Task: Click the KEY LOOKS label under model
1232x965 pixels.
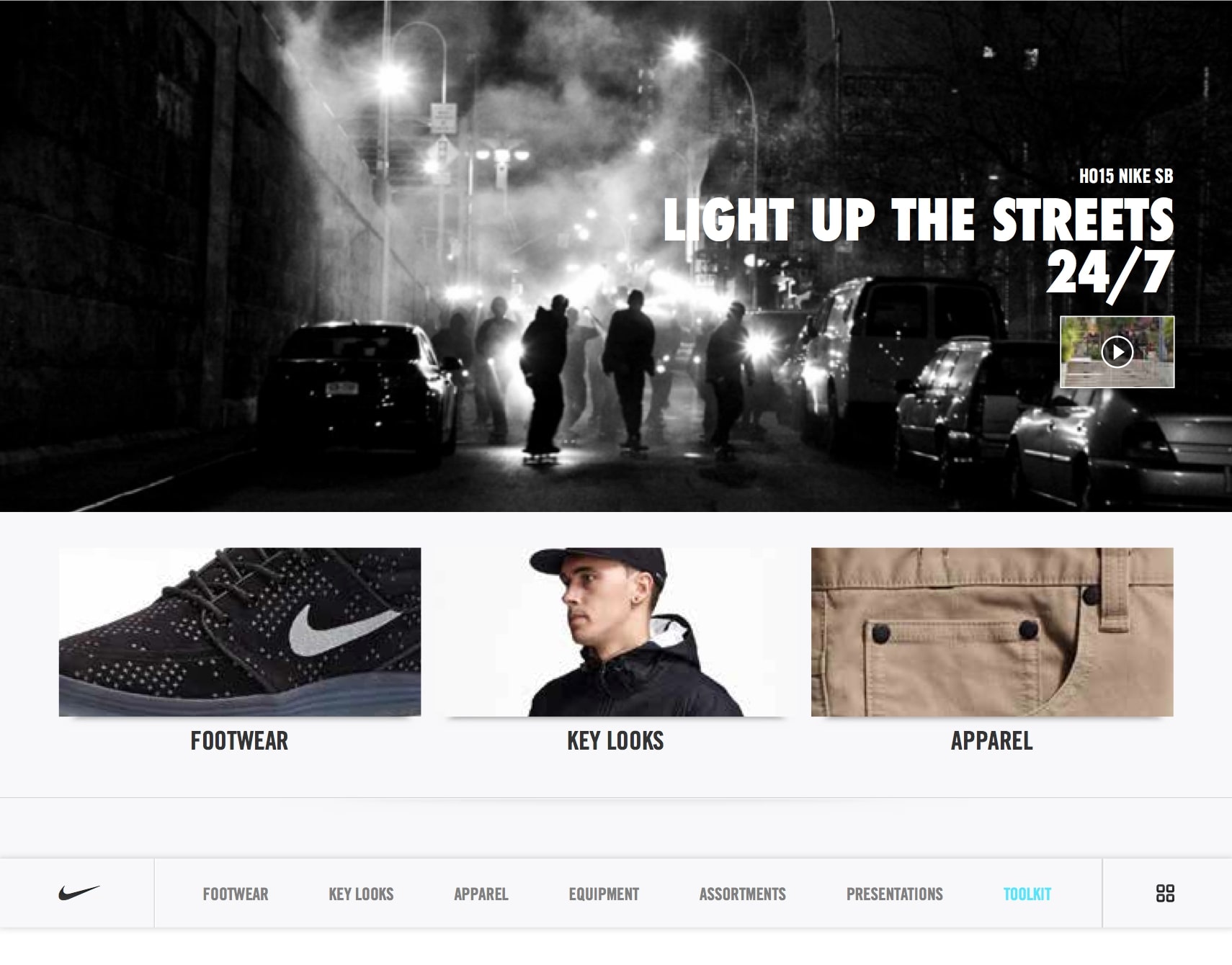Action: click(x=615, y=740)
